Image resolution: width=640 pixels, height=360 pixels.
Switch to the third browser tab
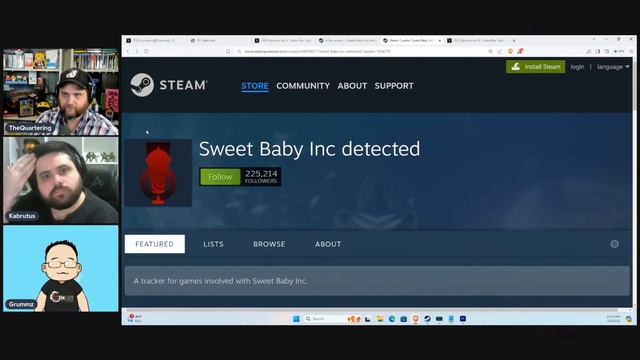(283, 40)
